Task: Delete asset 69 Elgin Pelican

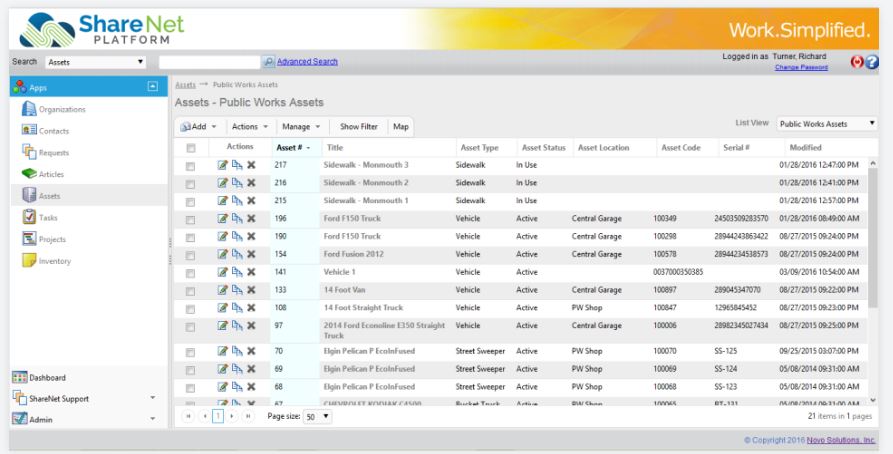Action: [251, 369]
